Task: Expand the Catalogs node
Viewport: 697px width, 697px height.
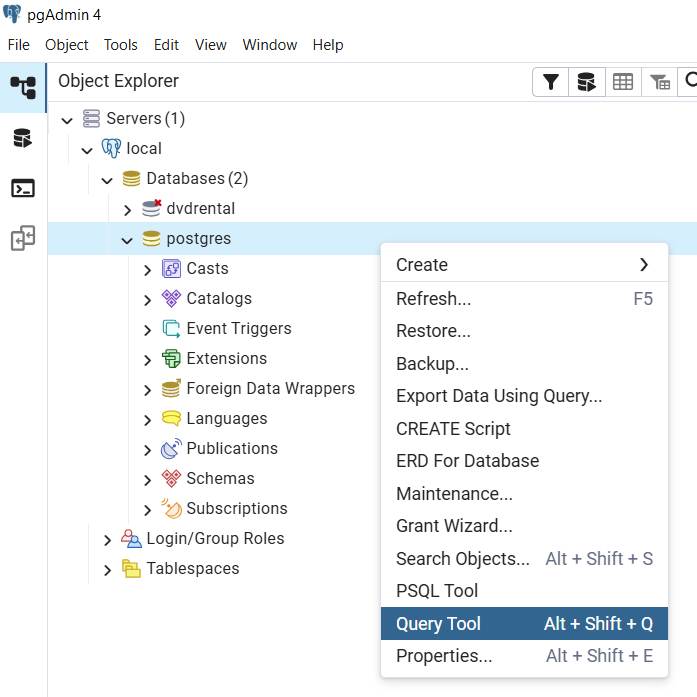Action: 148,300
